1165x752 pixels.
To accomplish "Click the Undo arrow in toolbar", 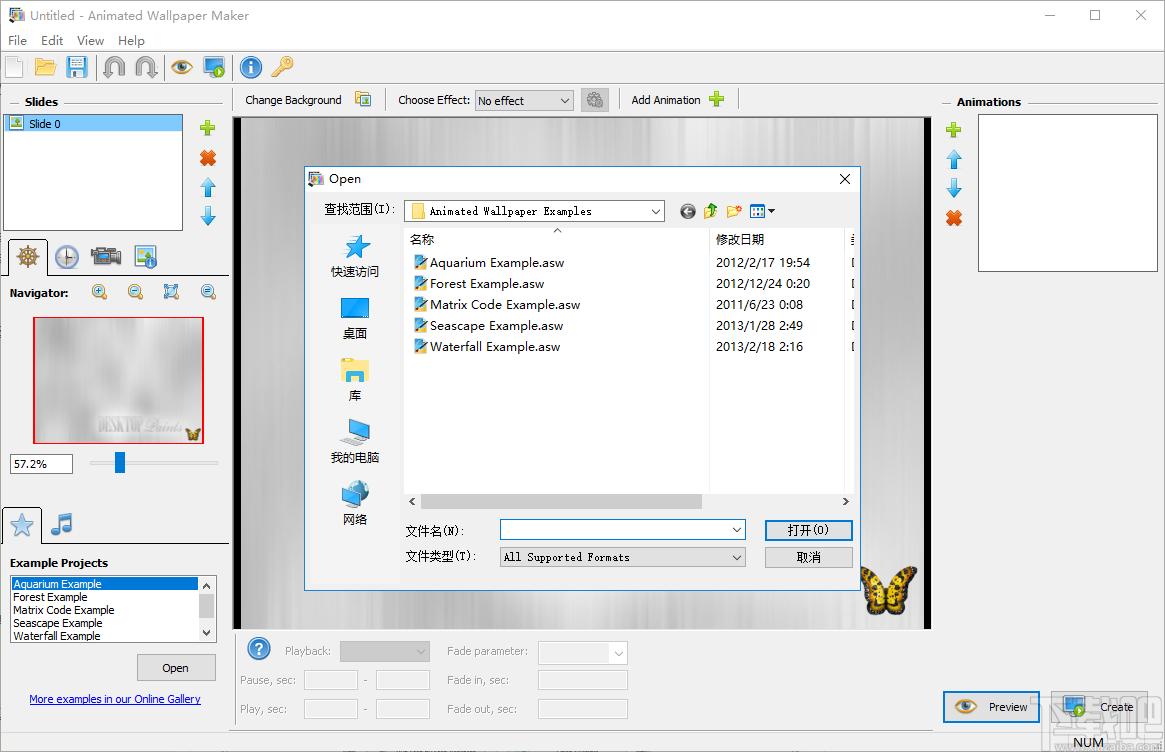I will [114, 67].
